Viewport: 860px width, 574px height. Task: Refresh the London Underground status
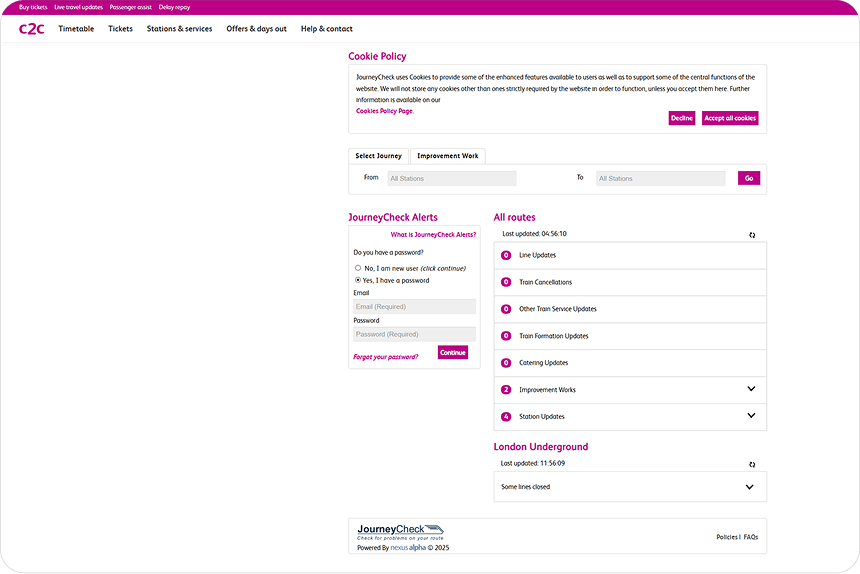752,465
